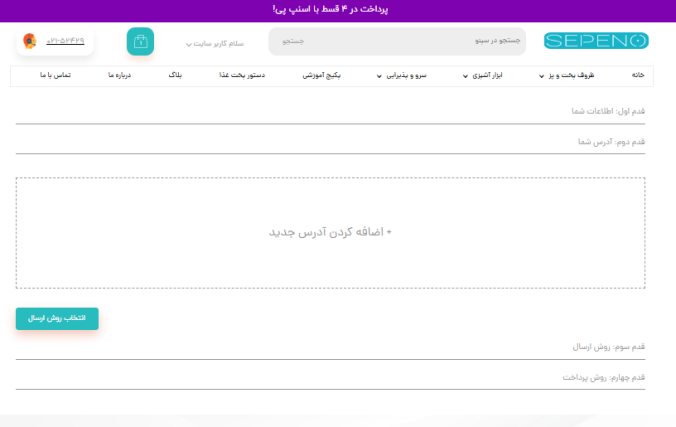Click the purple SnappPay installment banner
The width and height of the screenshot is (676, 427).
pos(338,11)
